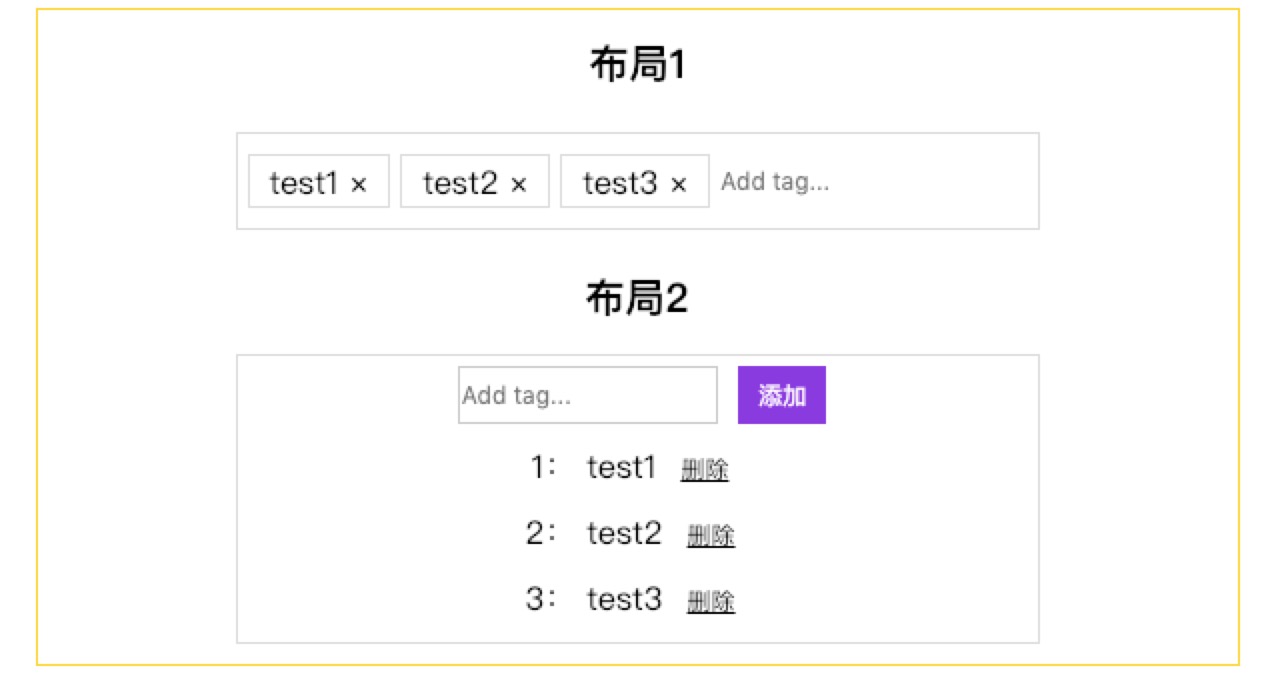This screenshot has width=1286, height=686.
Task: Click the purple 添加 button
Action: point(782,395)
